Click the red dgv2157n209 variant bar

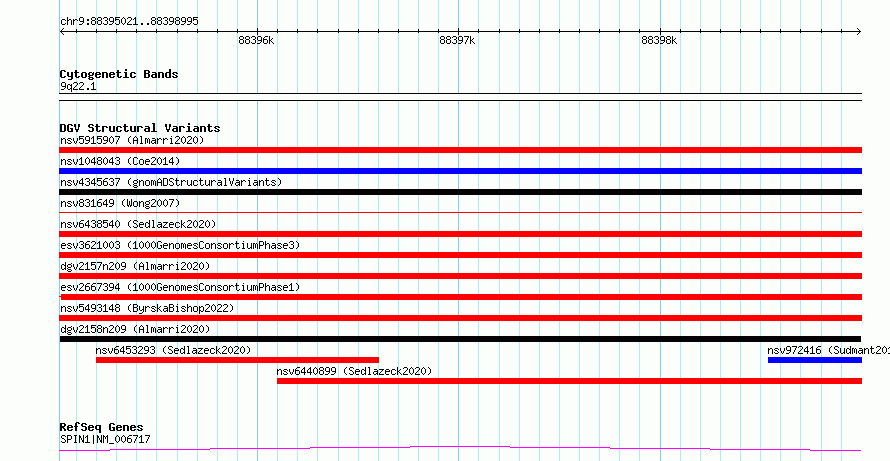pos(460,276)
